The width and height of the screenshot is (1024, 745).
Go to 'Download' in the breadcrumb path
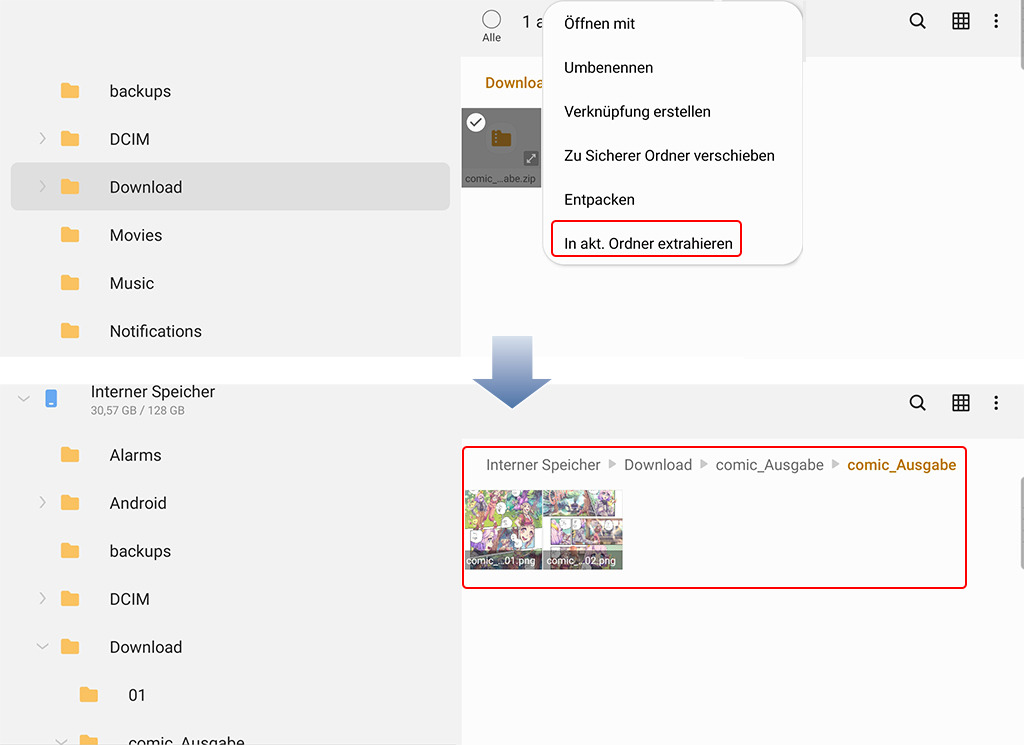pyautogui.click(x=658, y=465)
